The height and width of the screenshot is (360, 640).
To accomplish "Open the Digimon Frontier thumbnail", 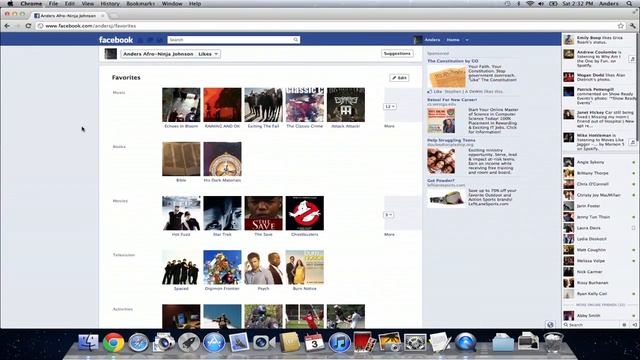I will (222, 267).
